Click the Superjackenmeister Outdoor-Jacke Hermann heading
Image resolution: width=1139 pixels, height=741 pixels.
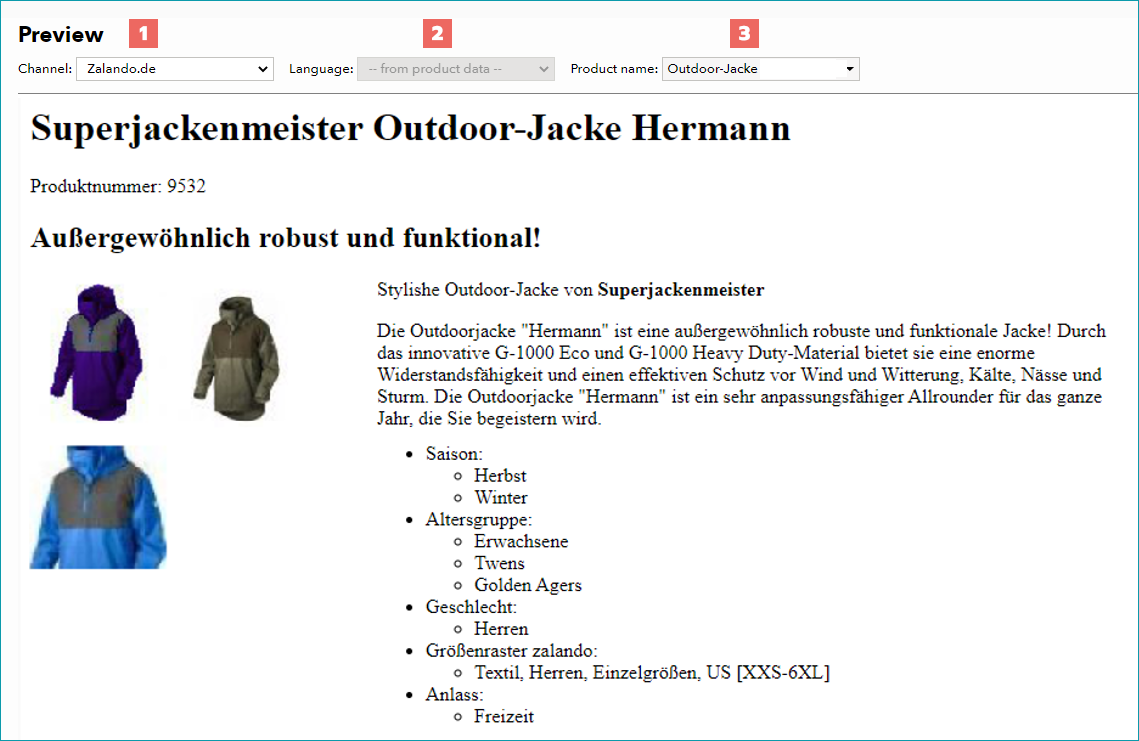tap(410, 129)
